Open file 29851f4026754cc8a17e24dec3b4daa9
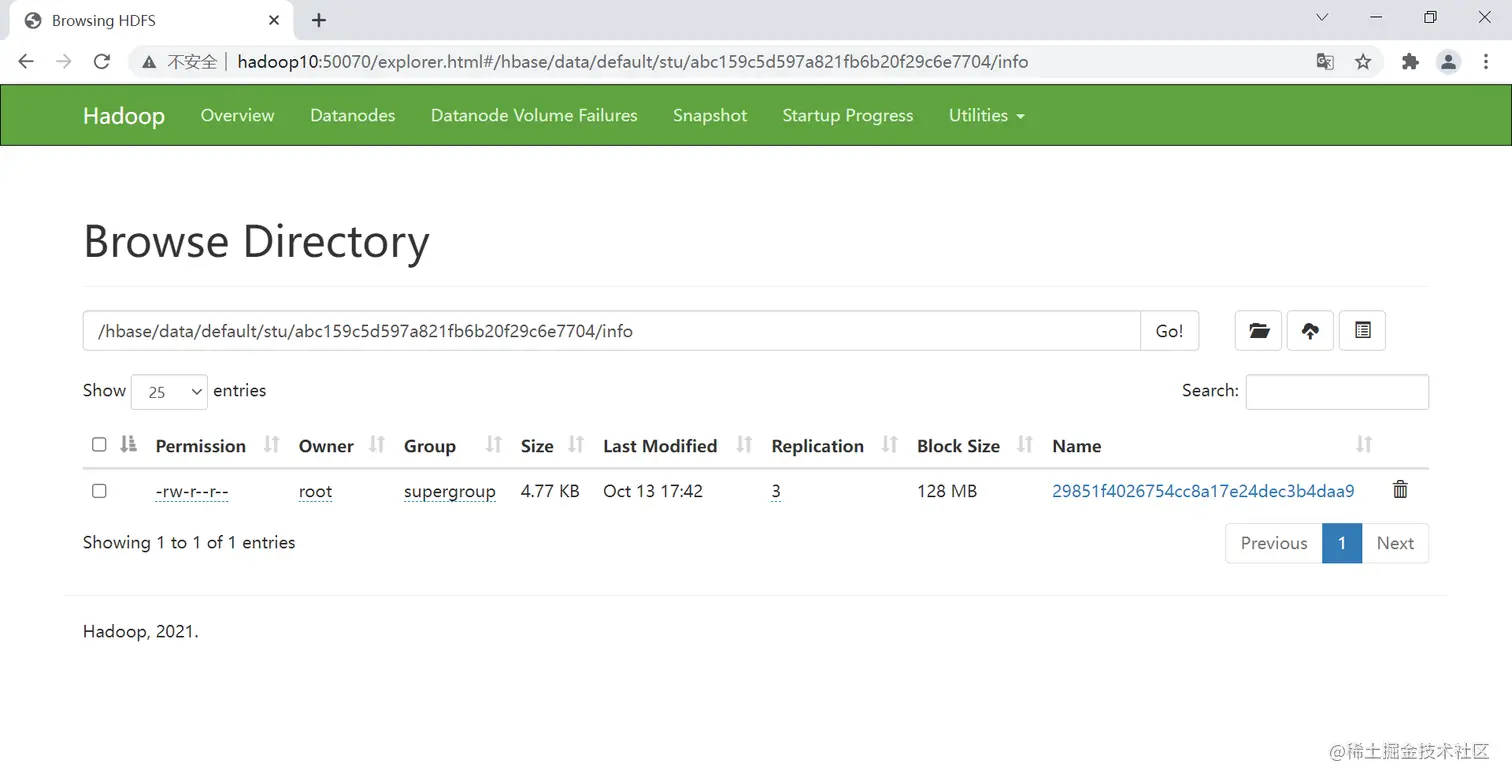 coord(1203,491)
